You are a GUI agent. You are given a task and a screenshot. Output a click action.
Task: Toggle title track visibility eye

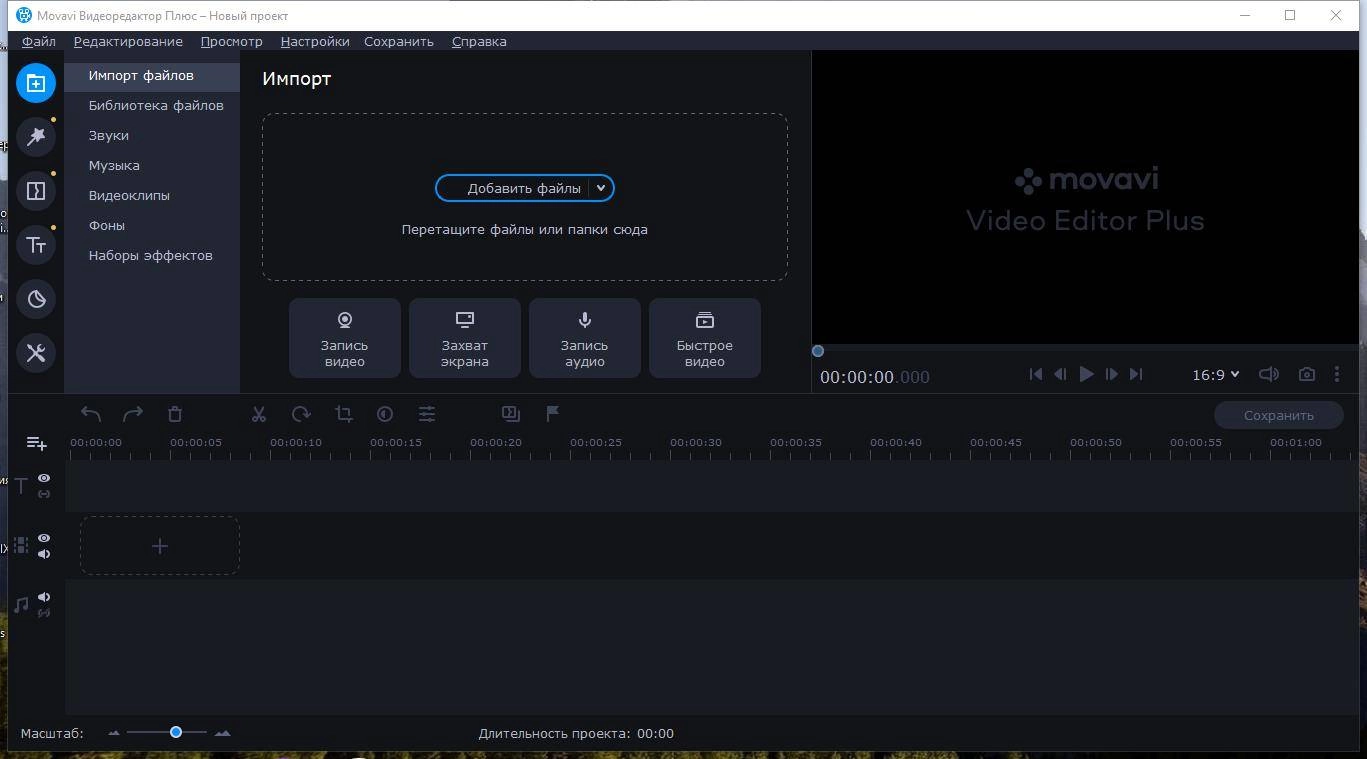pos(44,479)
